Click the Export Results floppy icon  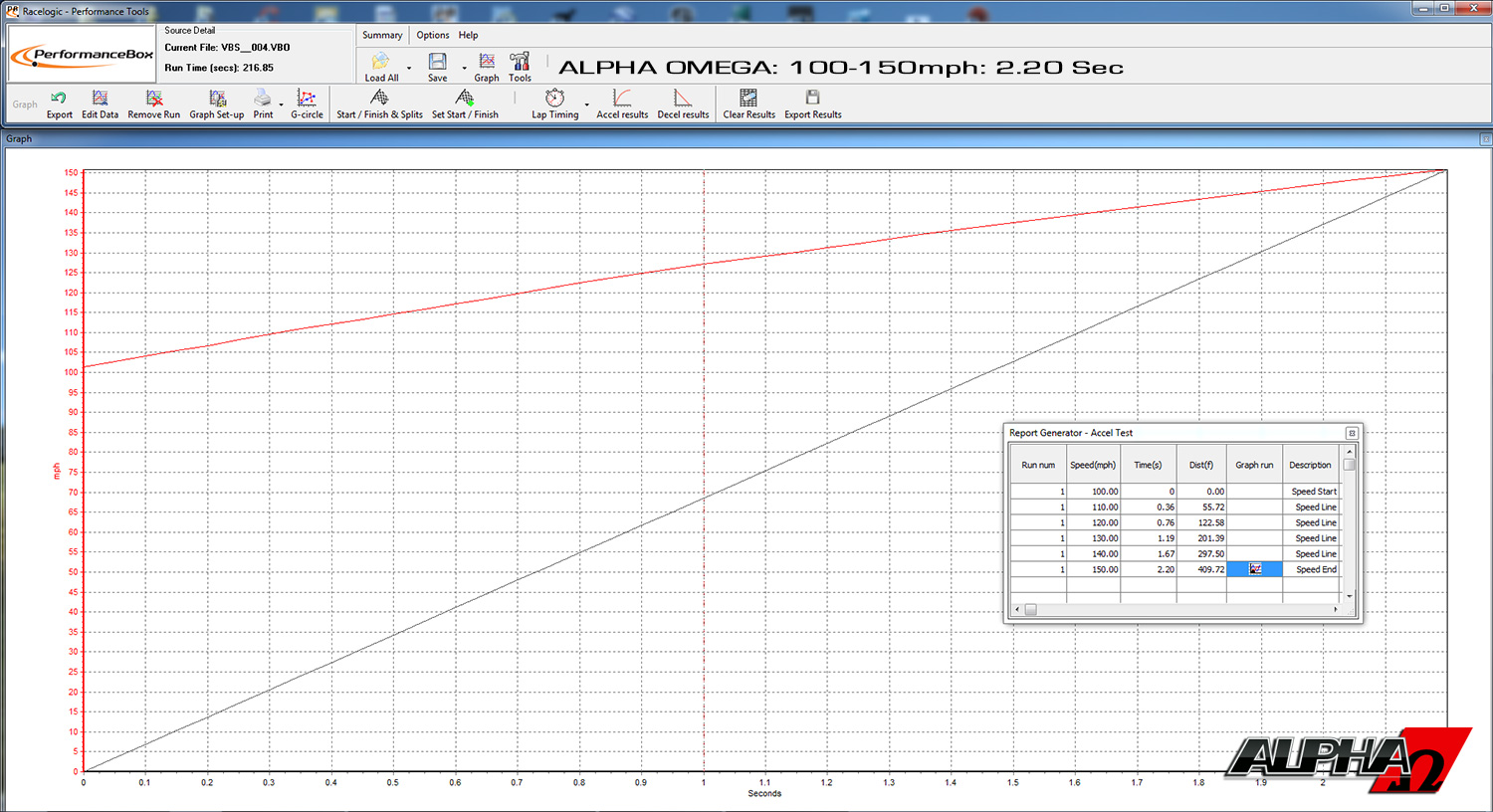(812, 98)
